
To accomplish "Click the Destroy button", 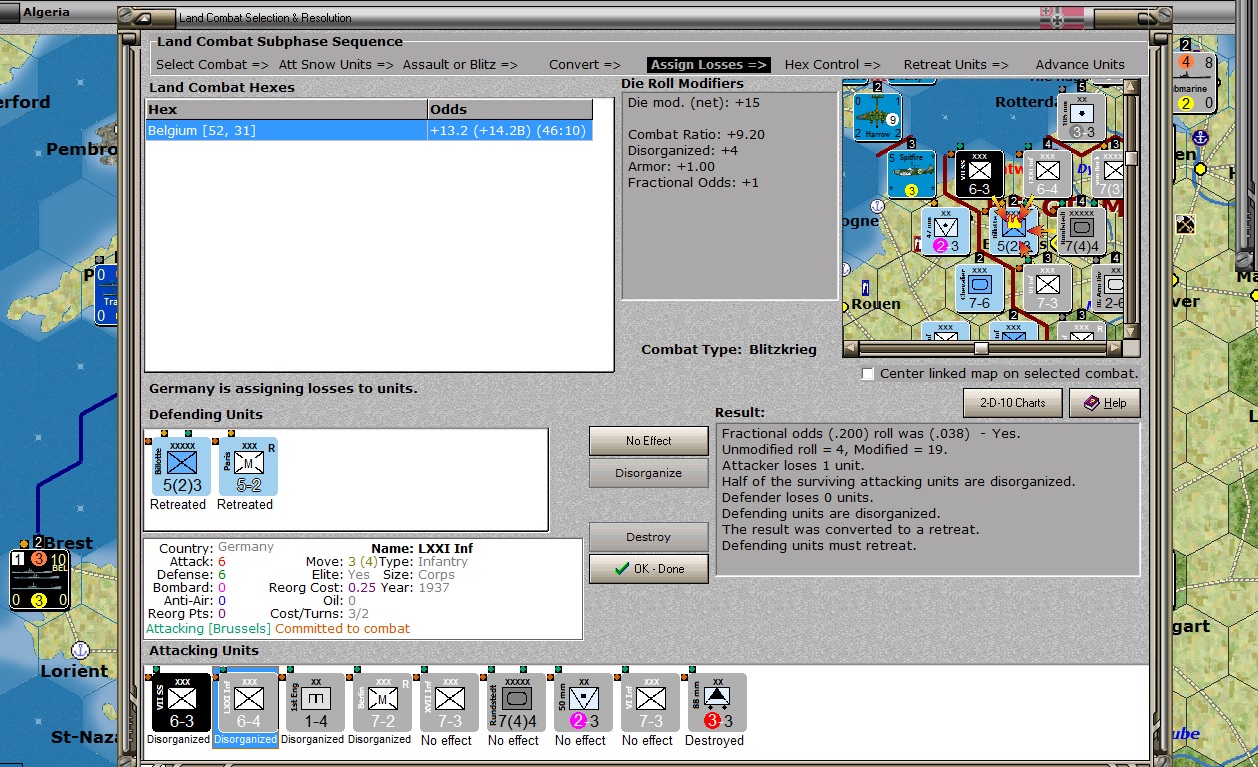I will coord(649,537).
